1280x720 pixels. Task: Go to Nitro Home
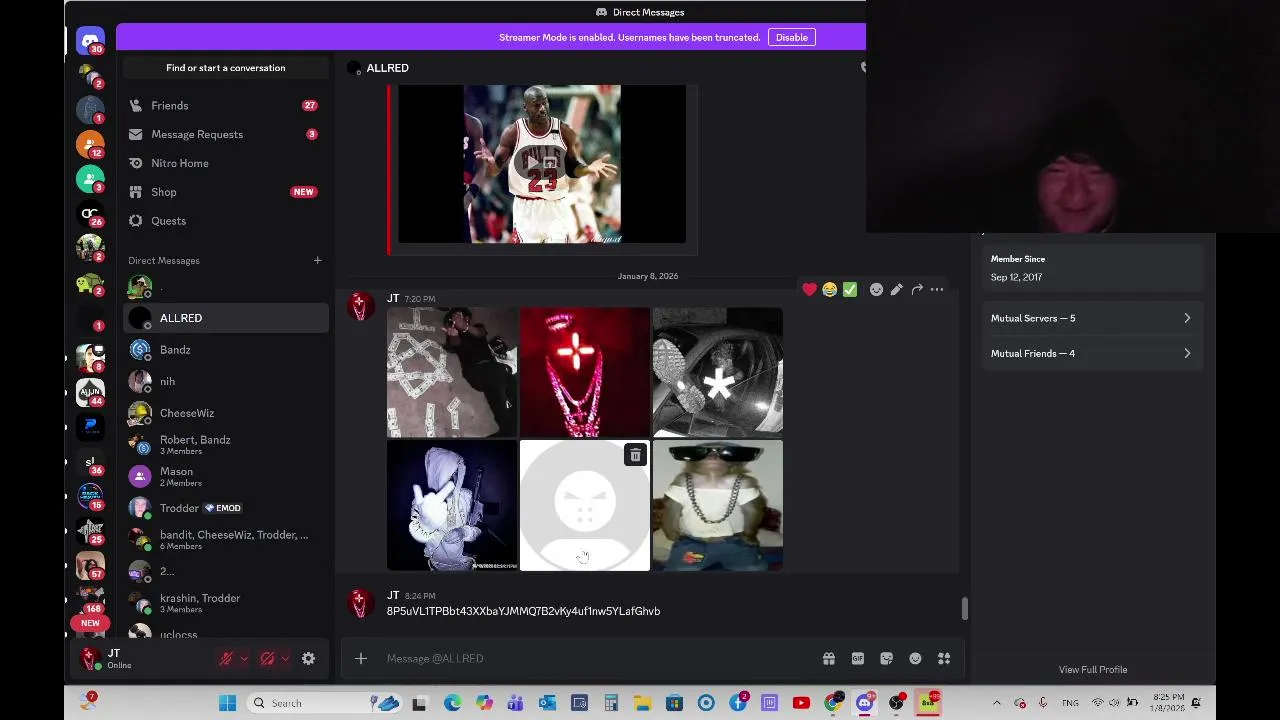click(x=225, y=163)
